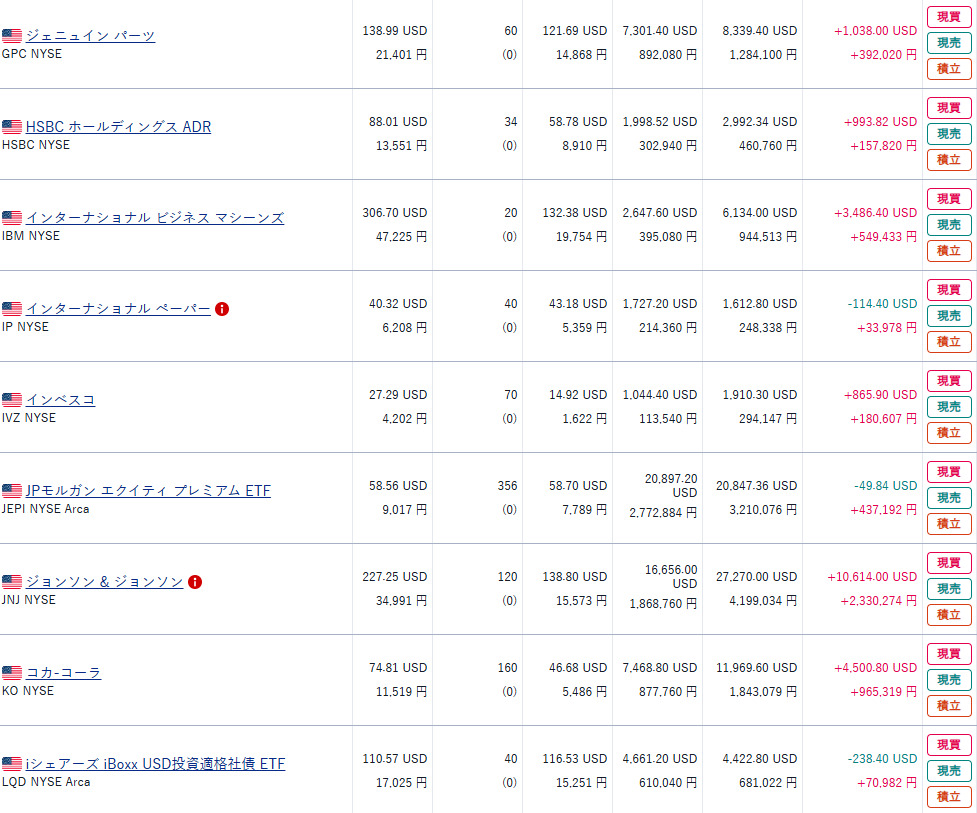The image size is (977, 813).
Task: Click the US flag icon next to コカ-コーラ
Action: [12, 673]
